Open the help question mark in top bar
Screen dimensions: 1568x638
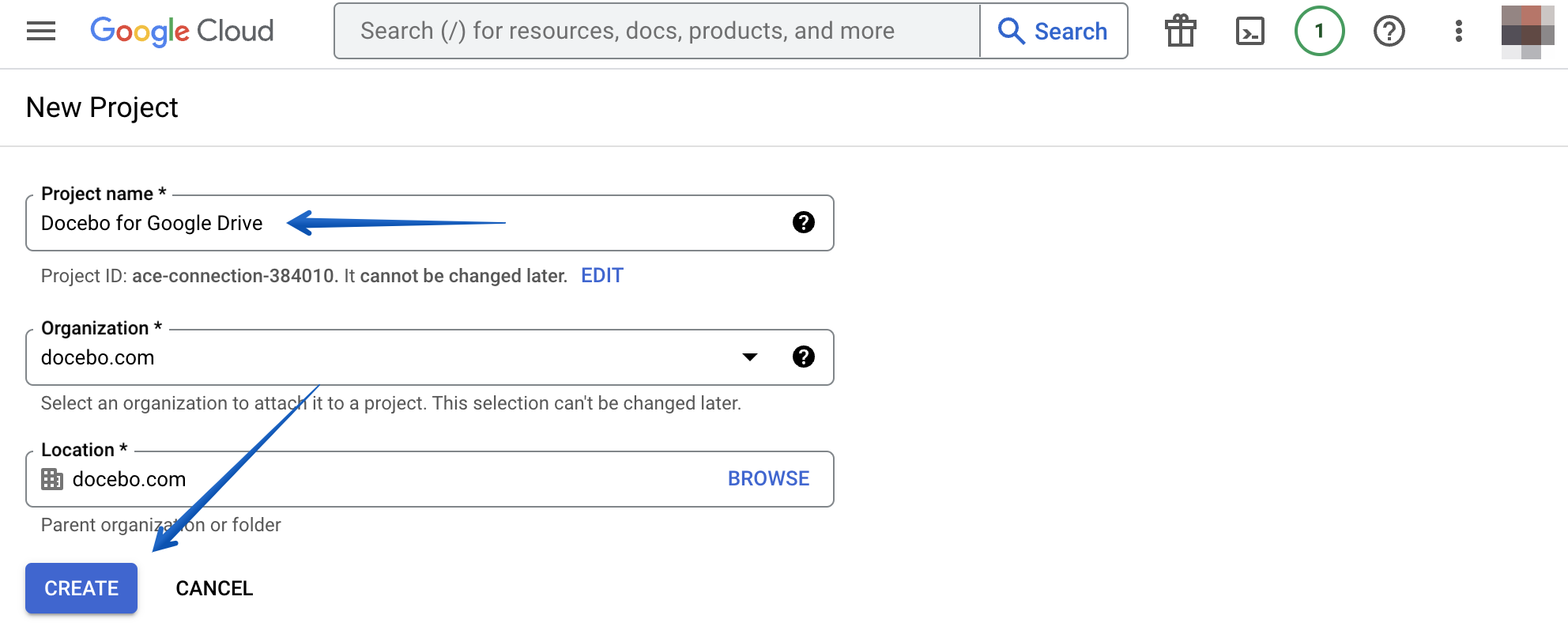tap(1389, 31)
